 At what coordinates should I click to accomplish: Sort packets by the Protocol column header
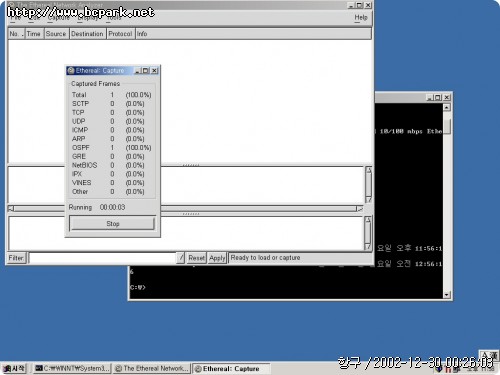(120, 34)
